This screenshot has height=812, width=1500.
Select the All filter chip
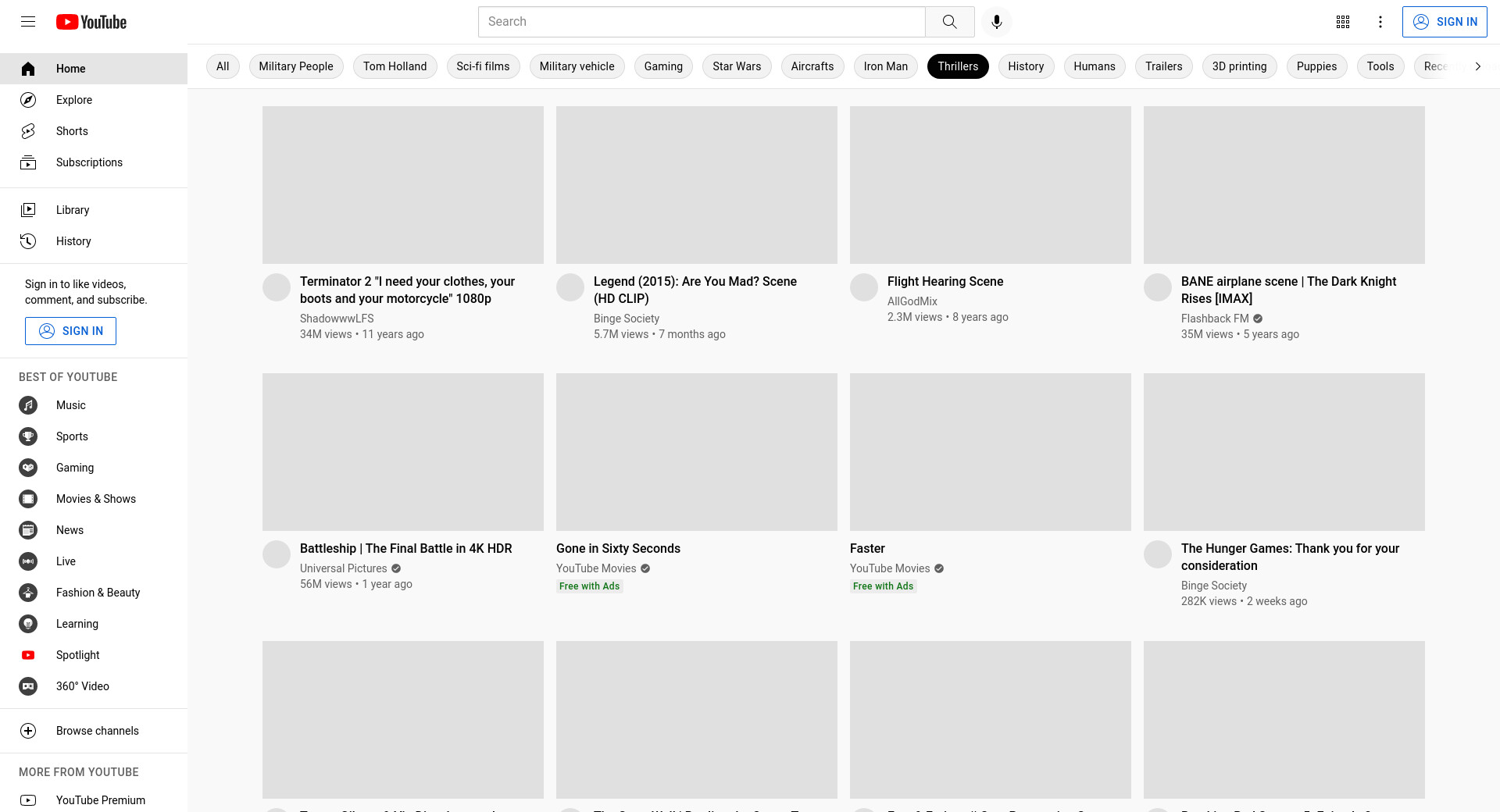point(223,66)
